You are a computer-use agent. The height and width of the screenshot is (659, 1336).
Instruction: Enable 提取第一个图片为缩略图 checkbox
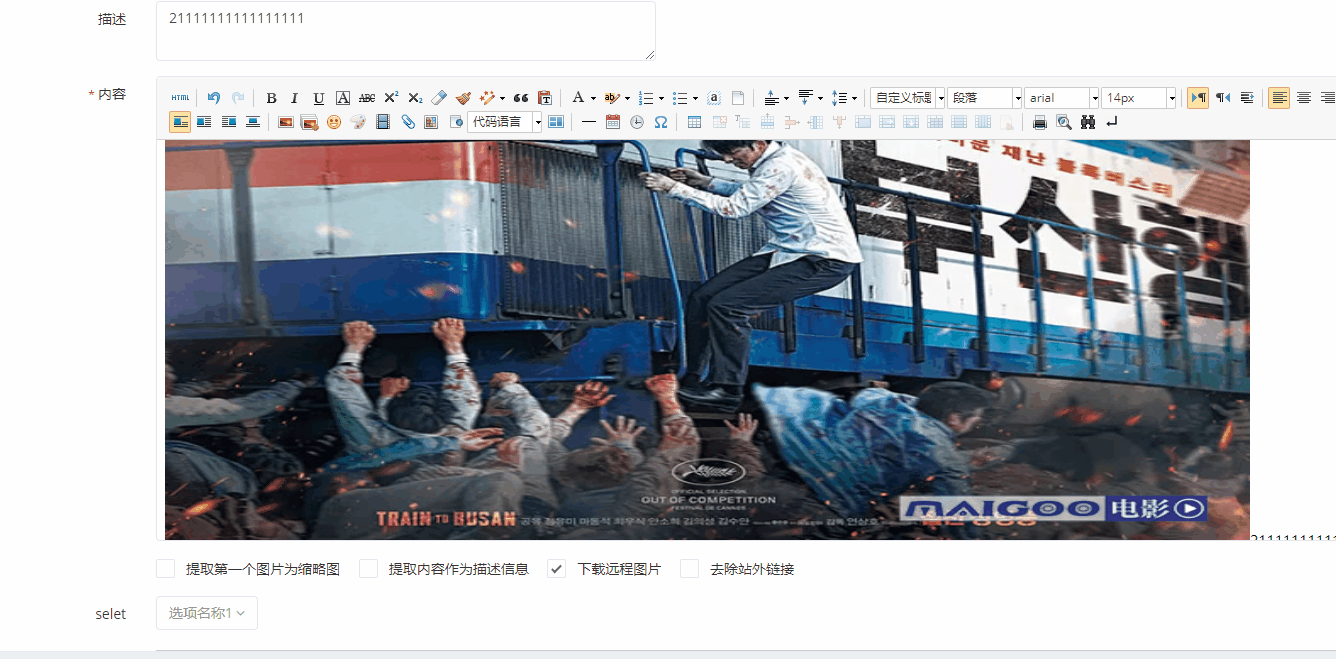166,569
